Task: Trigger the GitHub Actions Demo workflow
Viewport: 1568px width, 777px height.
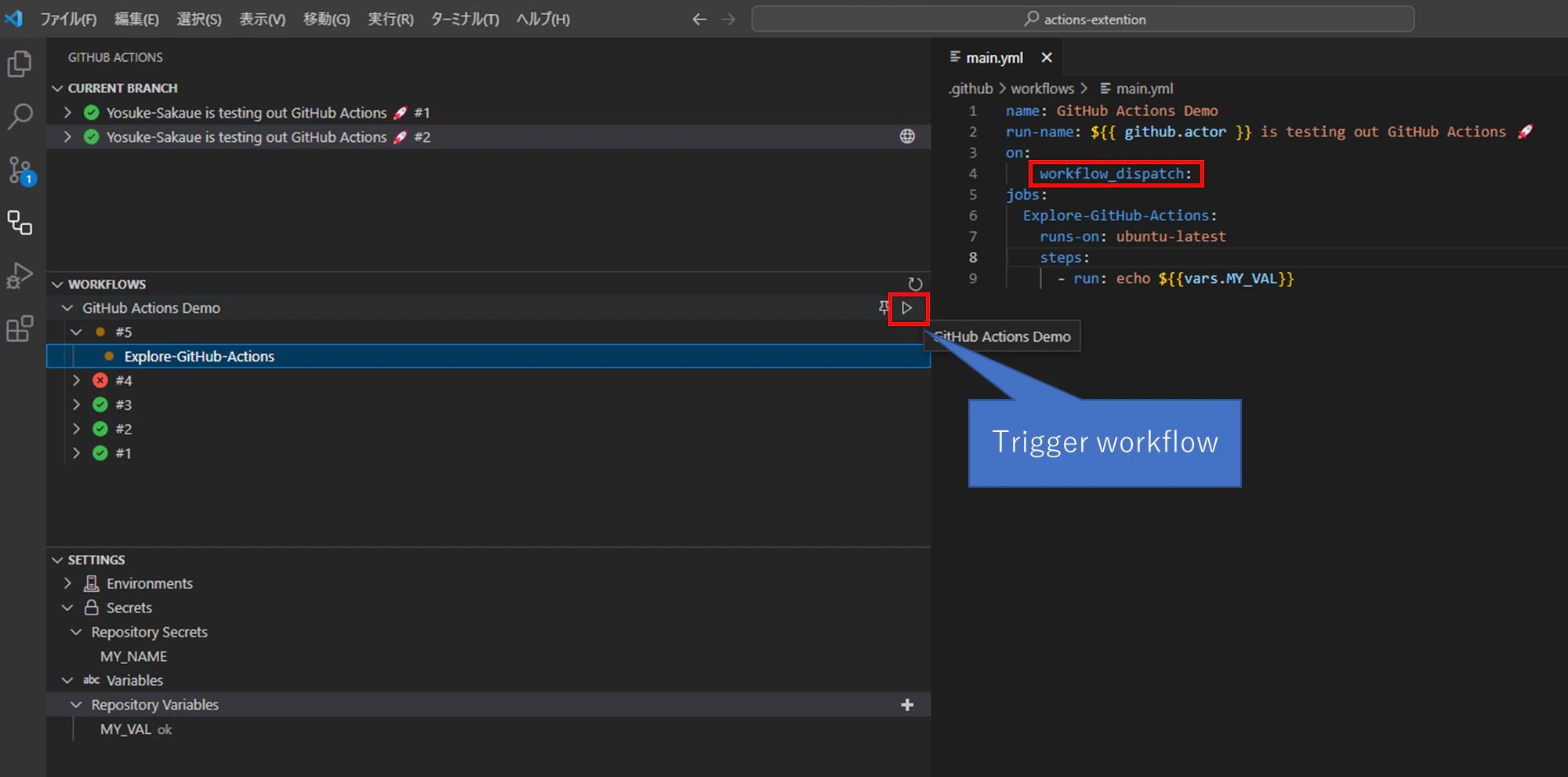Action: coord(907,308)
